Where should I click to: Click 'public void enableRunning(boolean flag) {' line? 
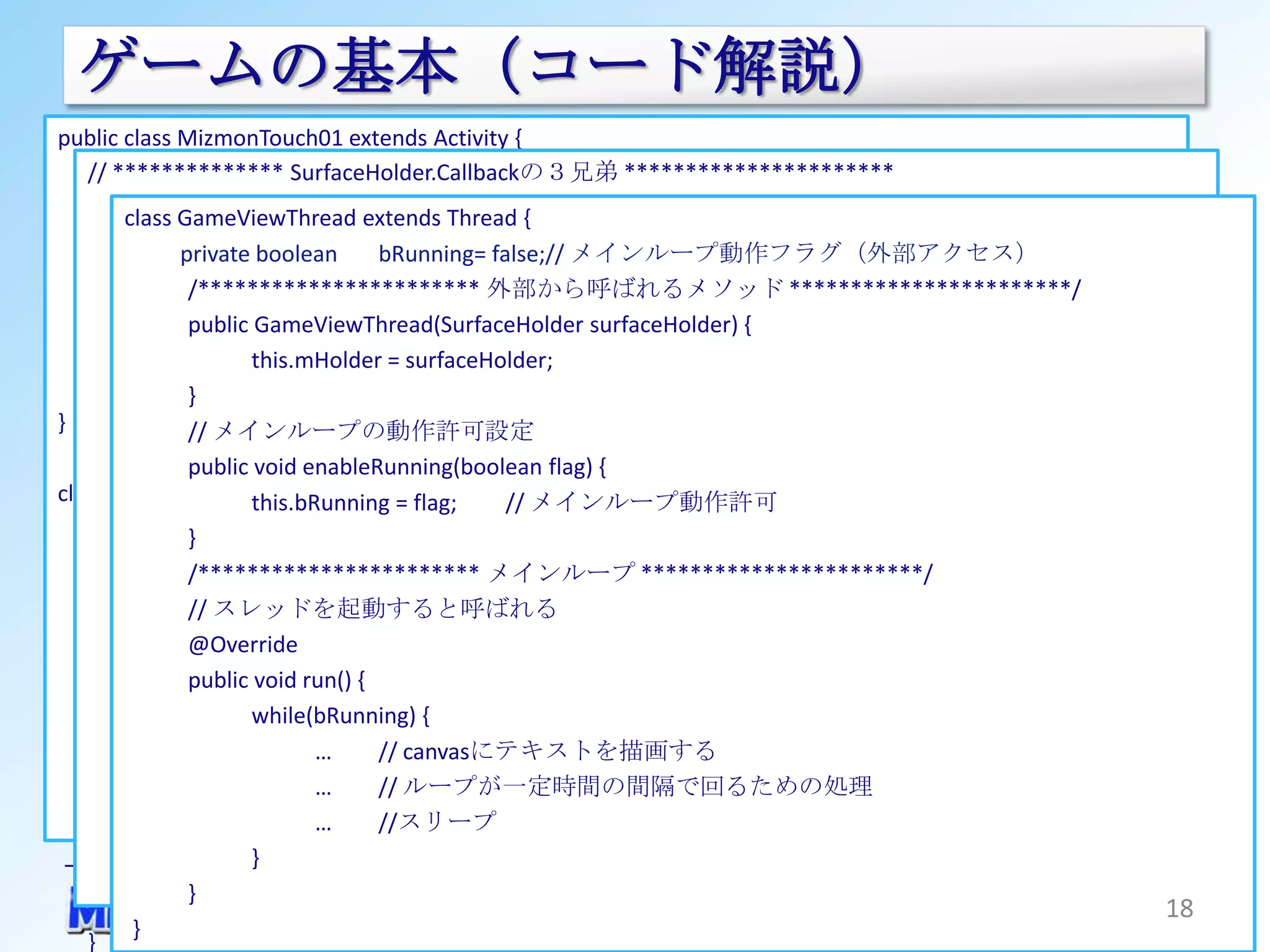click(397, 467)
